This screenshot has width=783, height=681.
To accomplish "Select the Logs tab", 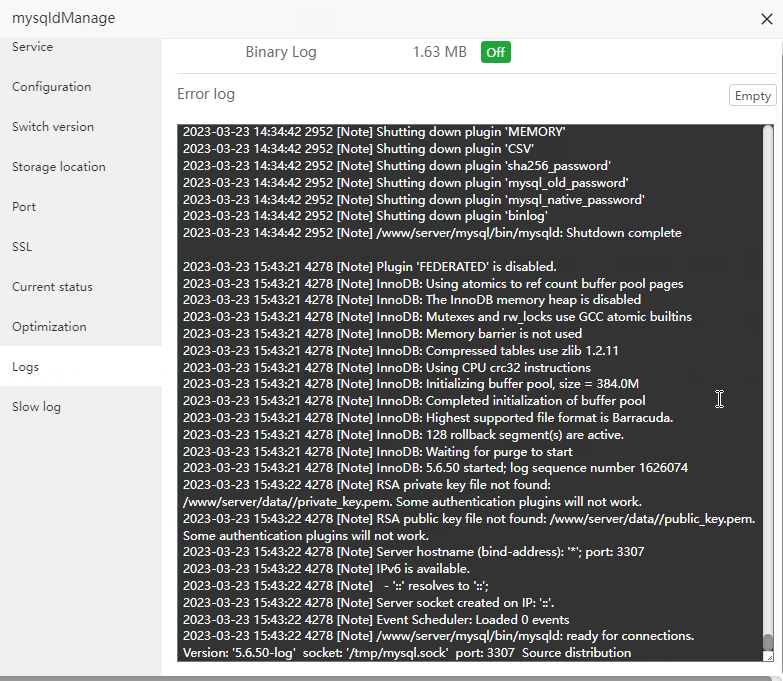I will coord(26,367).
